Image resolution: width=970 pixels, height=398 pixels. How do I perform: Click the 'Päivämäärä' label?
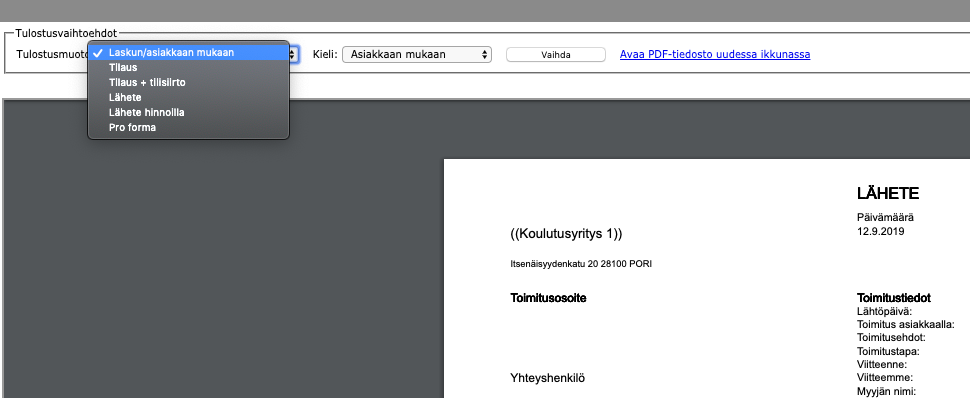tap(885, 218)
